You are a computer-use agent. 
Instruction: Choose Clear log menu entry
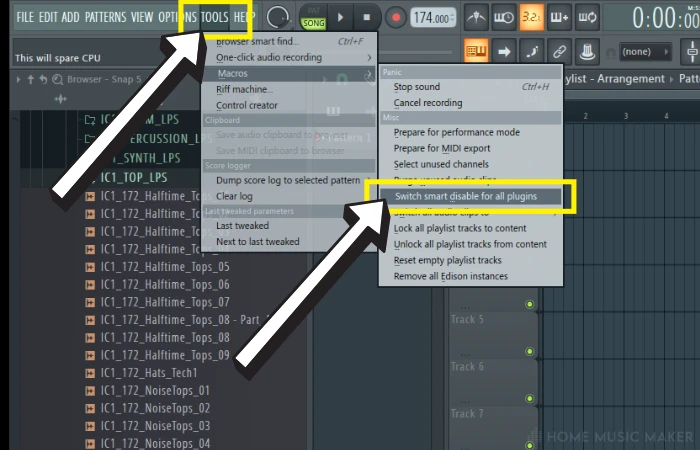click(289, 196)
